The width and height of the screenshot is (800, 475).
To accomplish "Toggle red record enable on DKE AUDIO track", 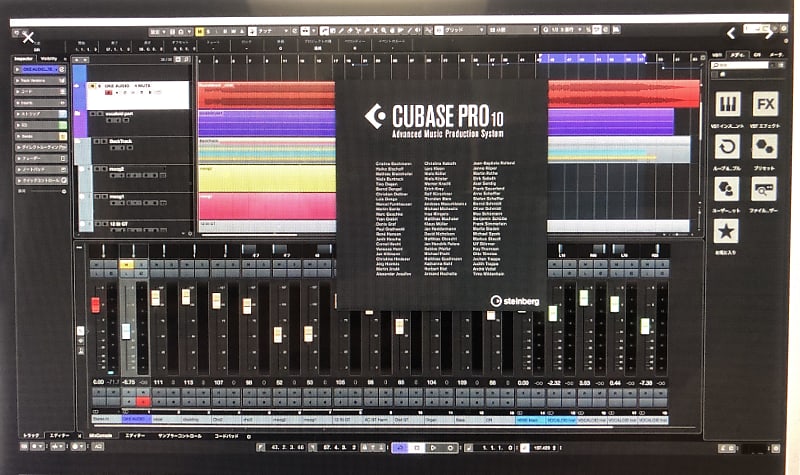I will 109,92.
